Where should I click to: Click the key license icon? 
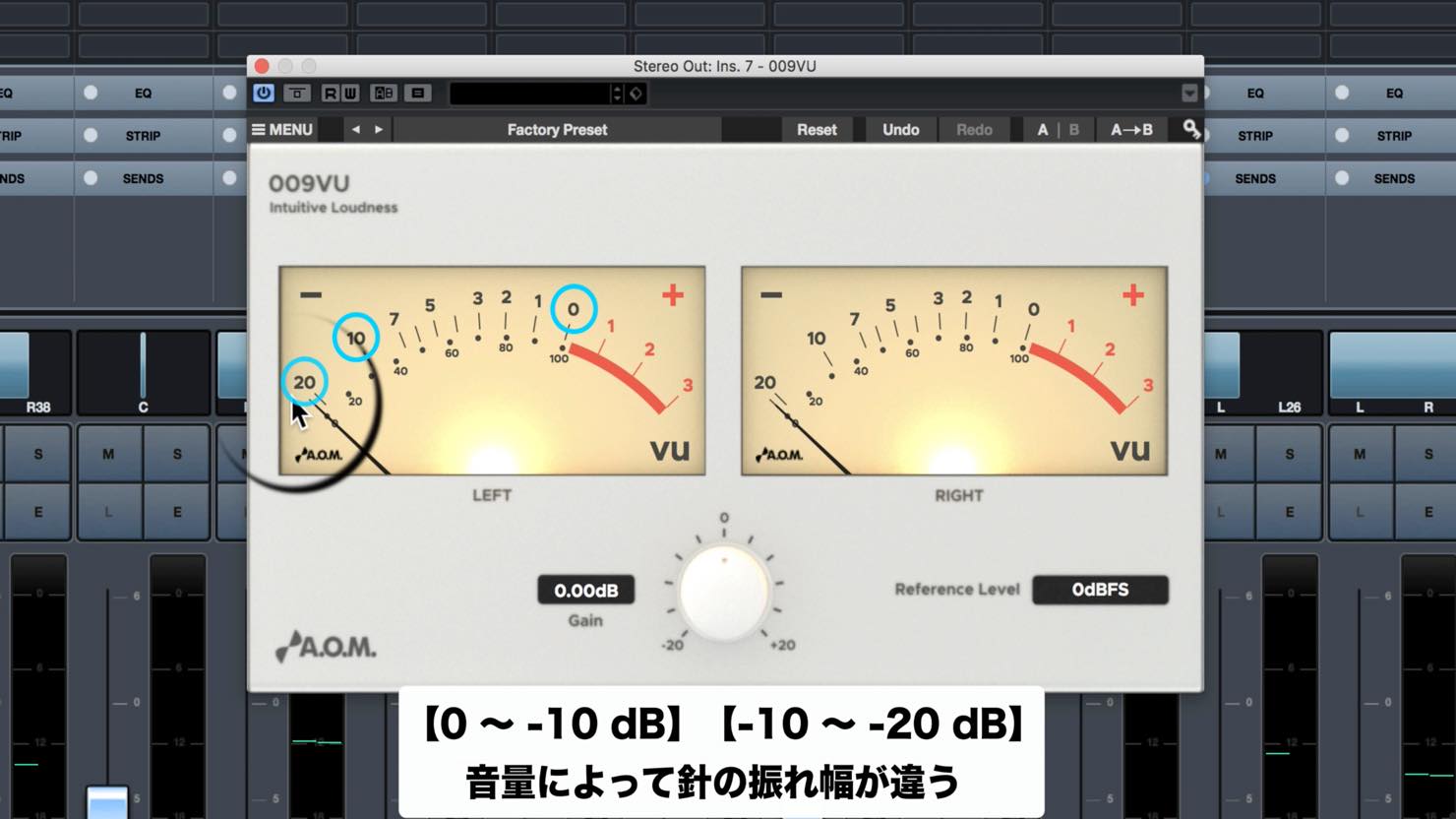coord(1190,129)
